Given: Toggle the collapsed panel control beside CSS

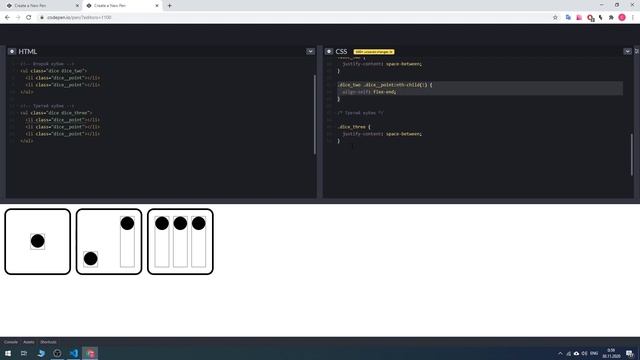Looking at the screenshot, I should 637,51.
